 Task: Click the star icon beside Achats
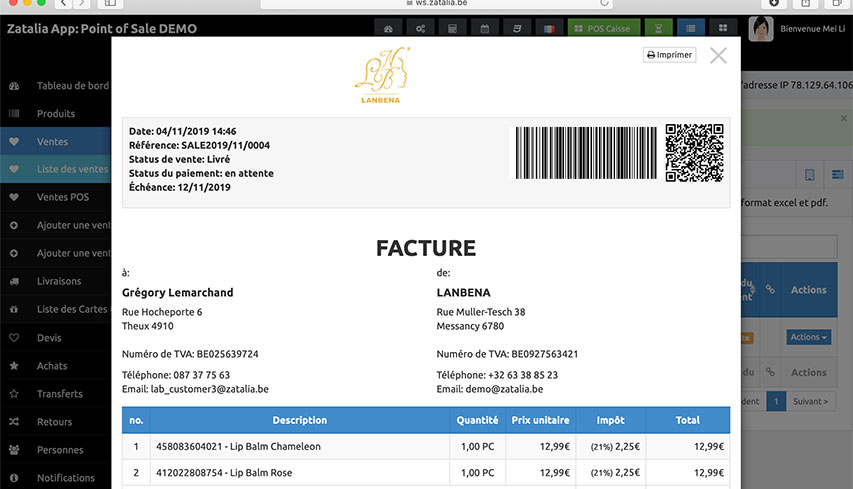click(x=14, y=366)
